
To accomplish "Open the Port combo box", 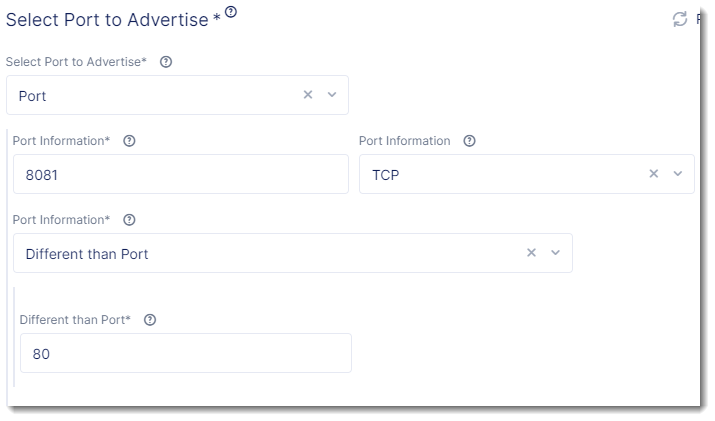I will pyautogui.click(x=150, y=95).
